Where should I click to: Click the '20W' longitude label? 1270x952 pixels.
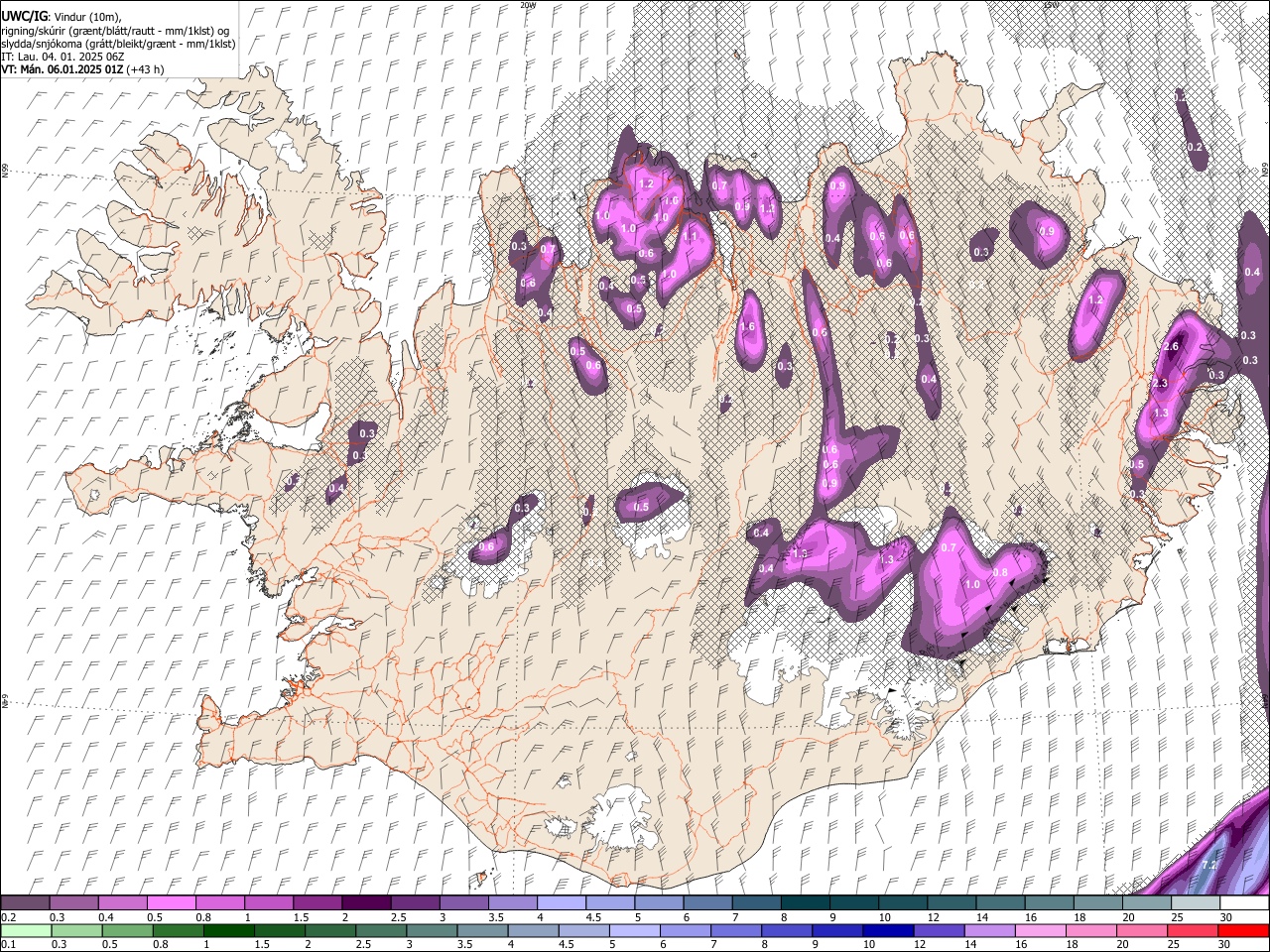coord(527,5)
